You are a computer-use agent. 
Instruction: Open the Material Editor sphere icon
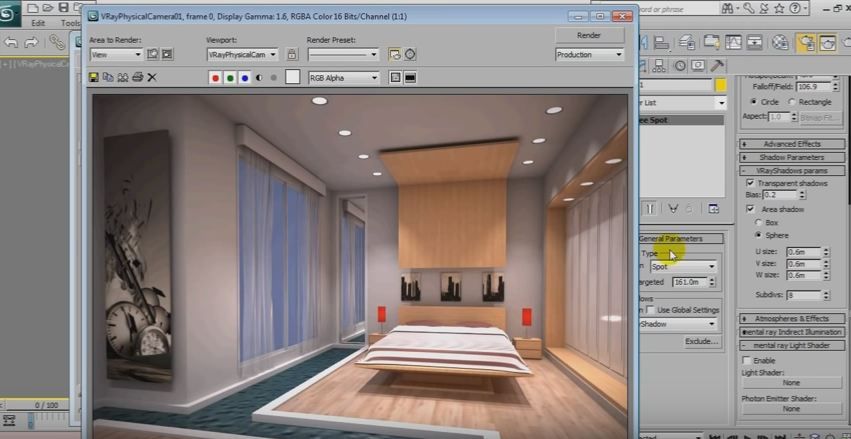(780, 42)
